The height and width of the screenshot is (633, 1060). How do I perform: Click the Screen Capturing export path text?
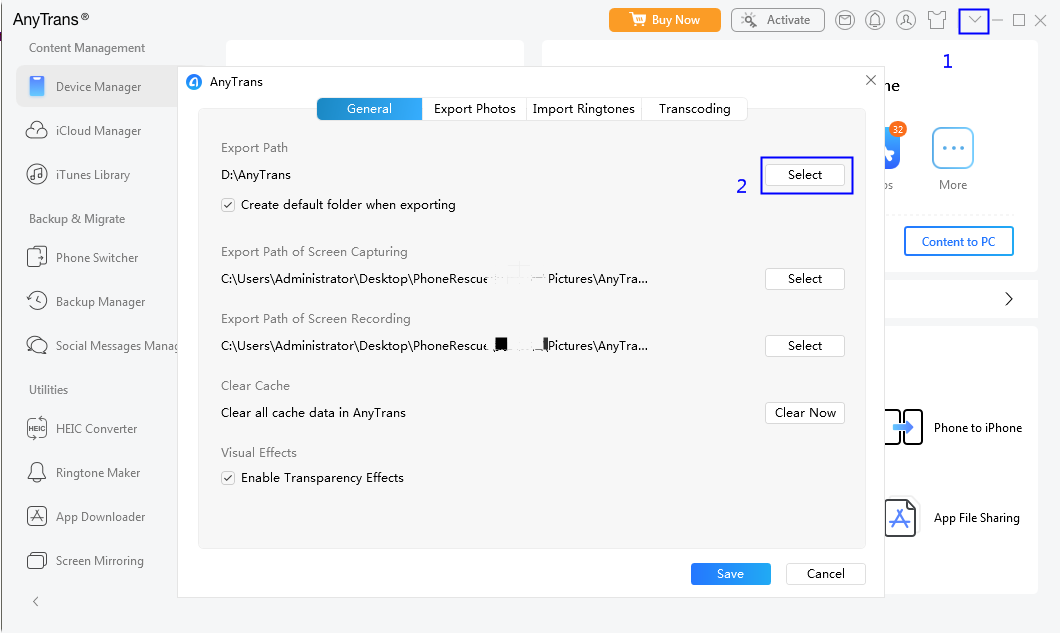click(434, 279)
